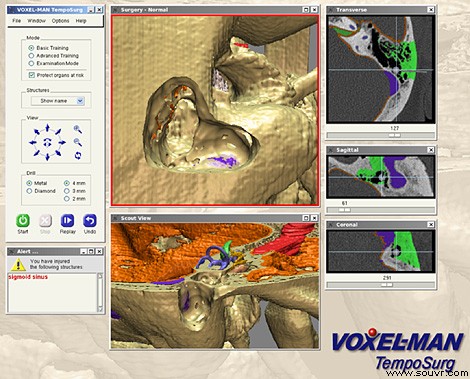Uncheck Protect organs at risk
Image resolution: width=470 pixels, height=379 pixels.
[x=32, y=75]
